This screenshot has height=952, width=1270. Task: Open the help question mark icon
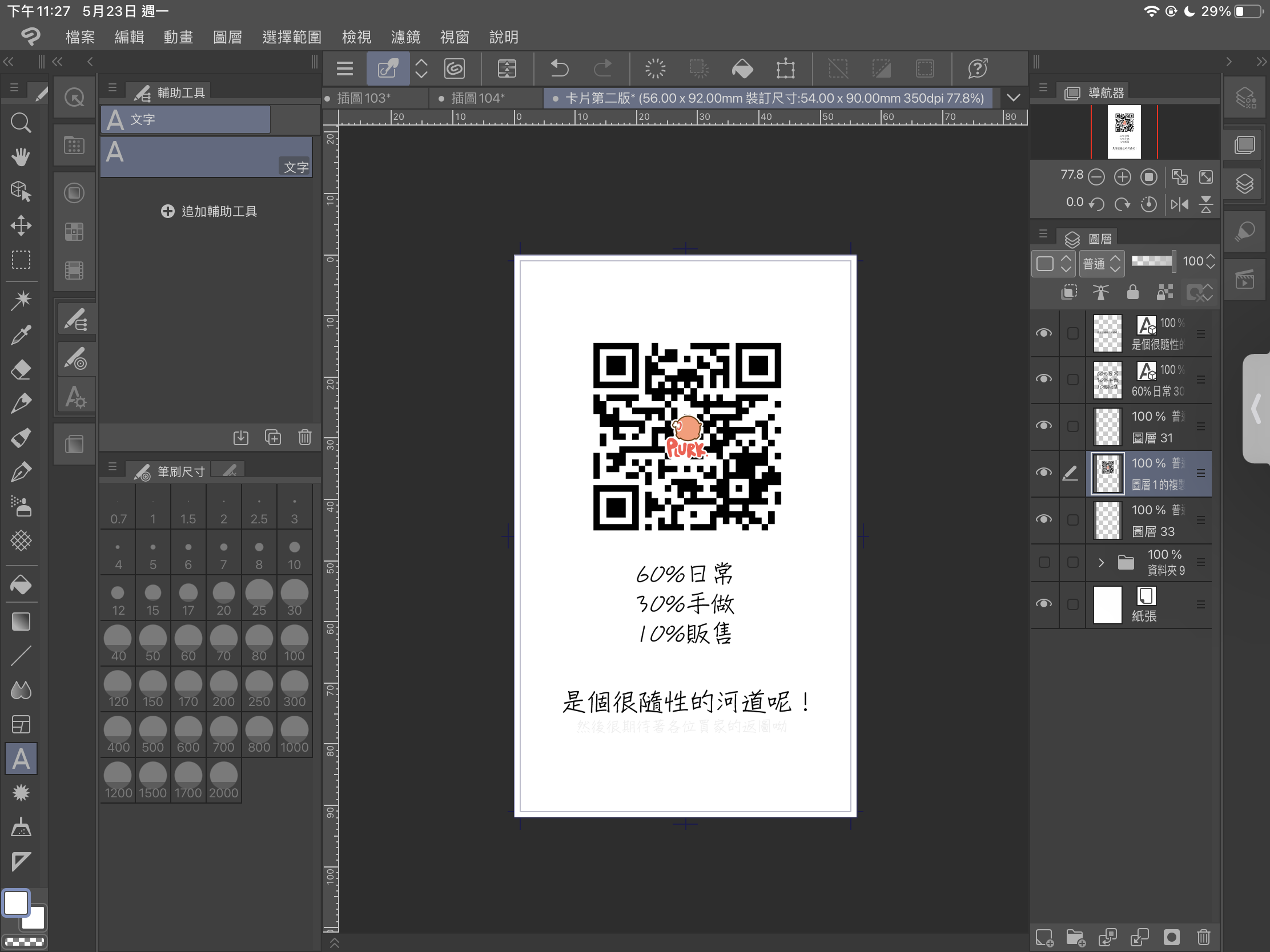tap(978, 68)
